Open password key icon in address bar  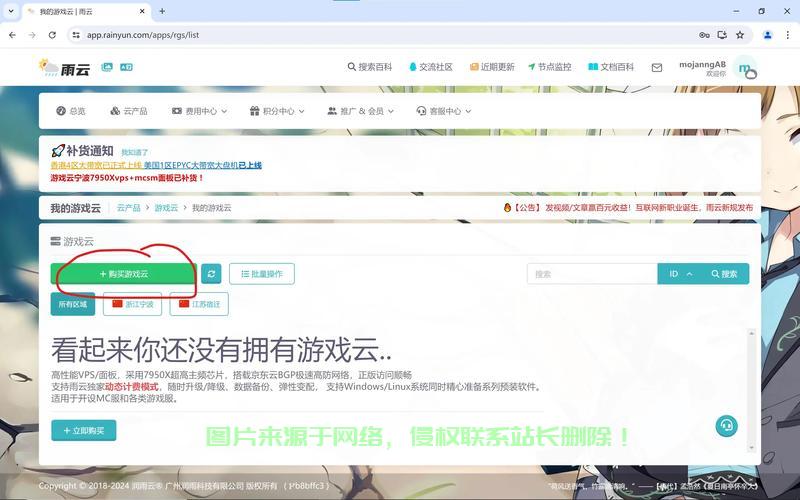[x=704, y=35]
